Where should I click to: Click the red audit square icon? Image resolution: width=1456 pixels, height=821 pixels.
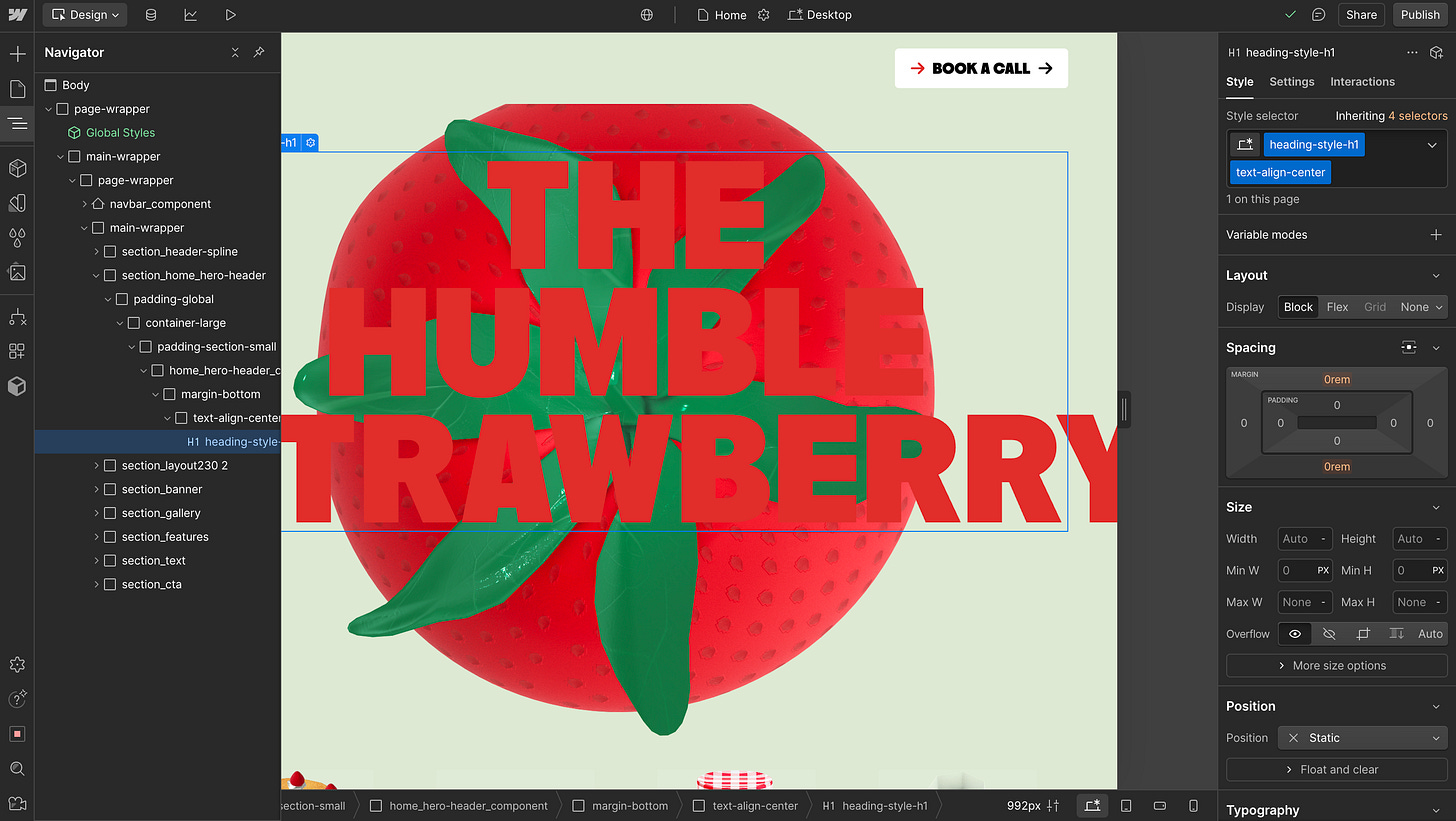(x=17, y=734)
